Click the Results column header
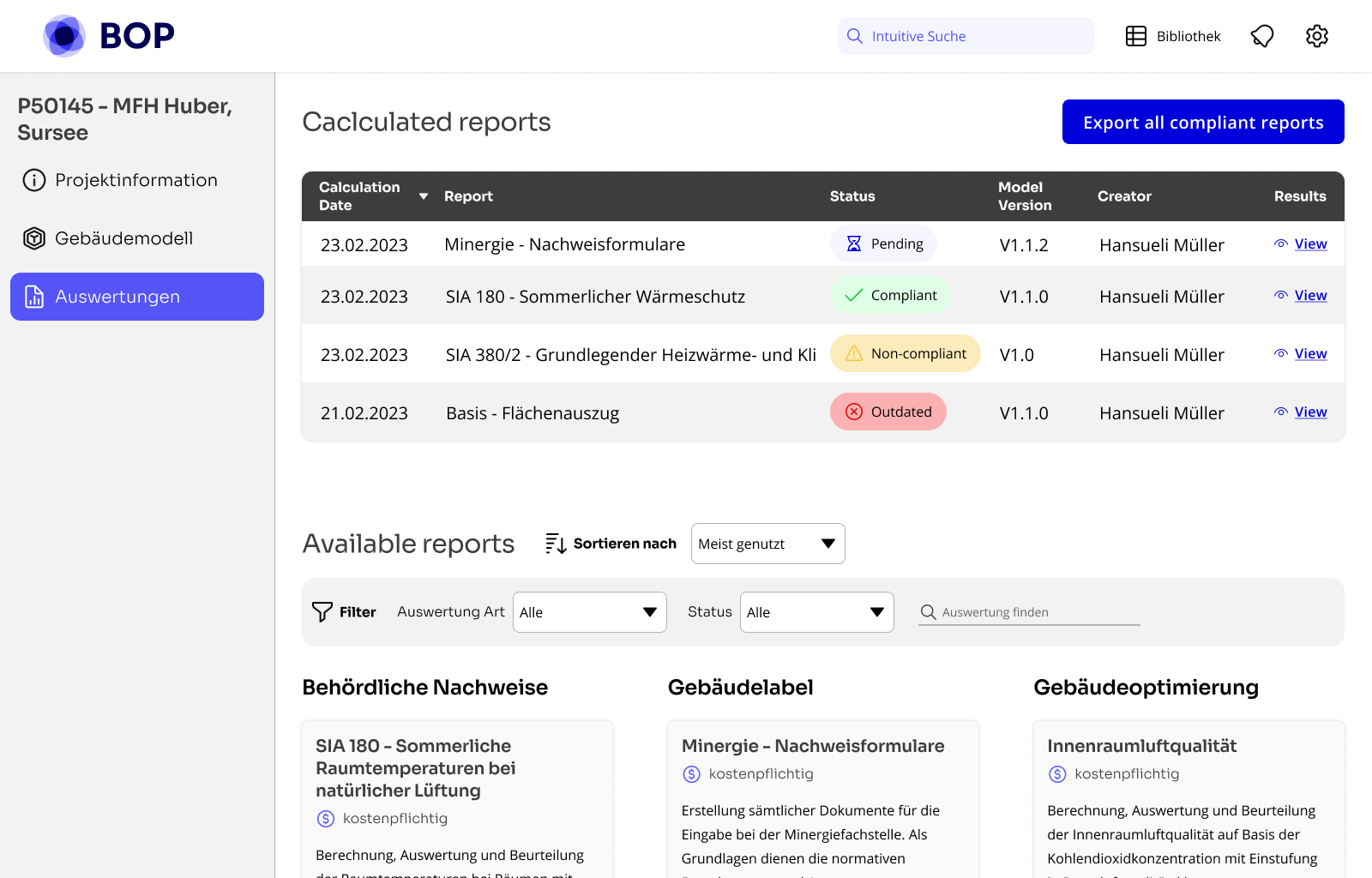Viewport: 1372px width, 878px height. tap(1300, 196)
